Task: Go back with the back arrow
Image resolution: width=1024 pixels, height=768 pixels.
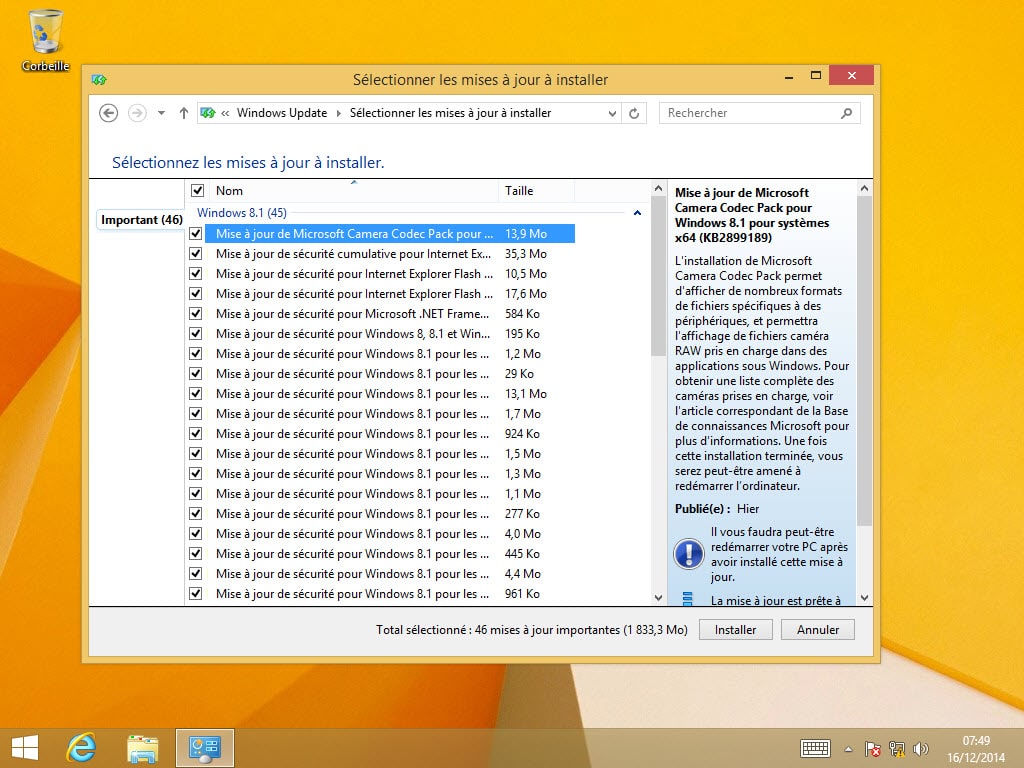Action: pyautogui.click(x=108, y=113)
